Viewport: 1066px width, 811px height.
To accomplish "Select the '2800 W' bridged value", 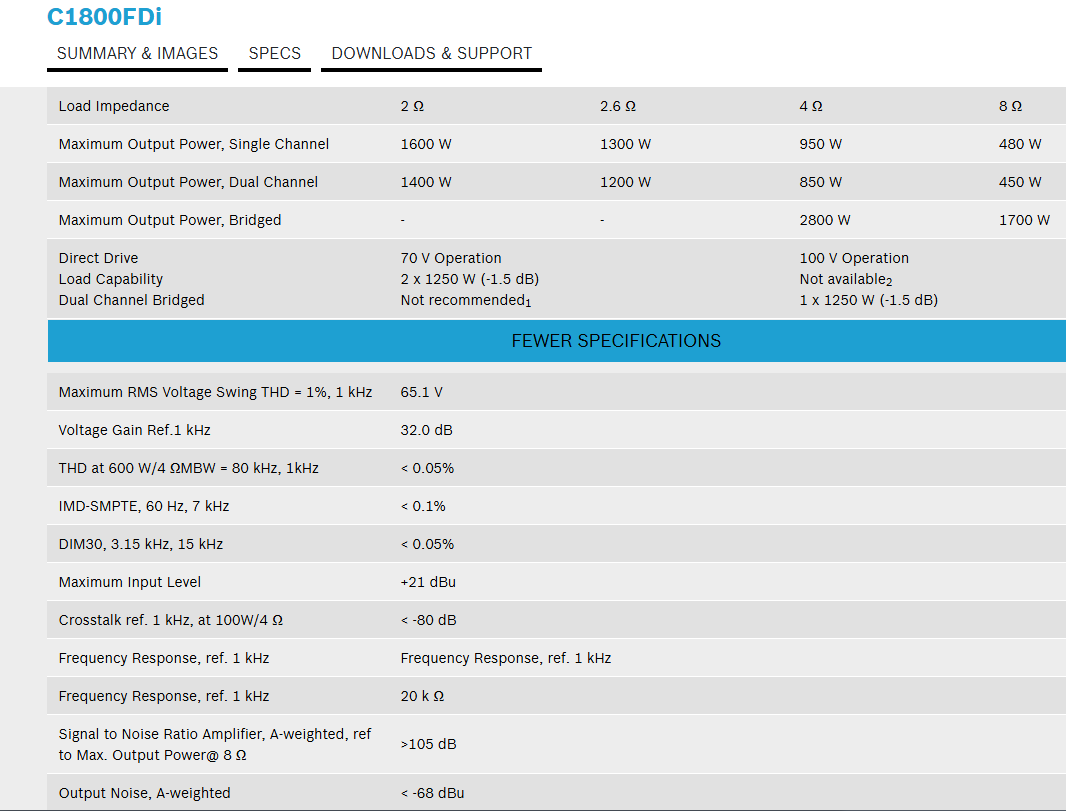I will [825, 220].
